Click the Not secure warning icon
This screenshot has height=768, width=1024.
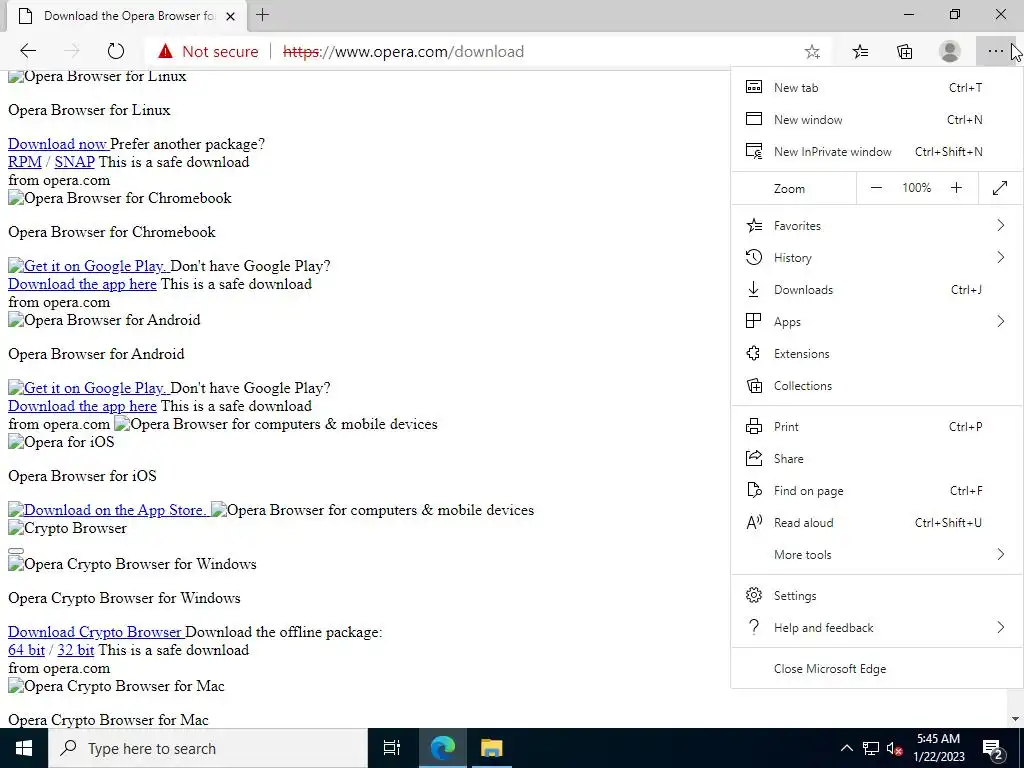(x=165, y=51)
